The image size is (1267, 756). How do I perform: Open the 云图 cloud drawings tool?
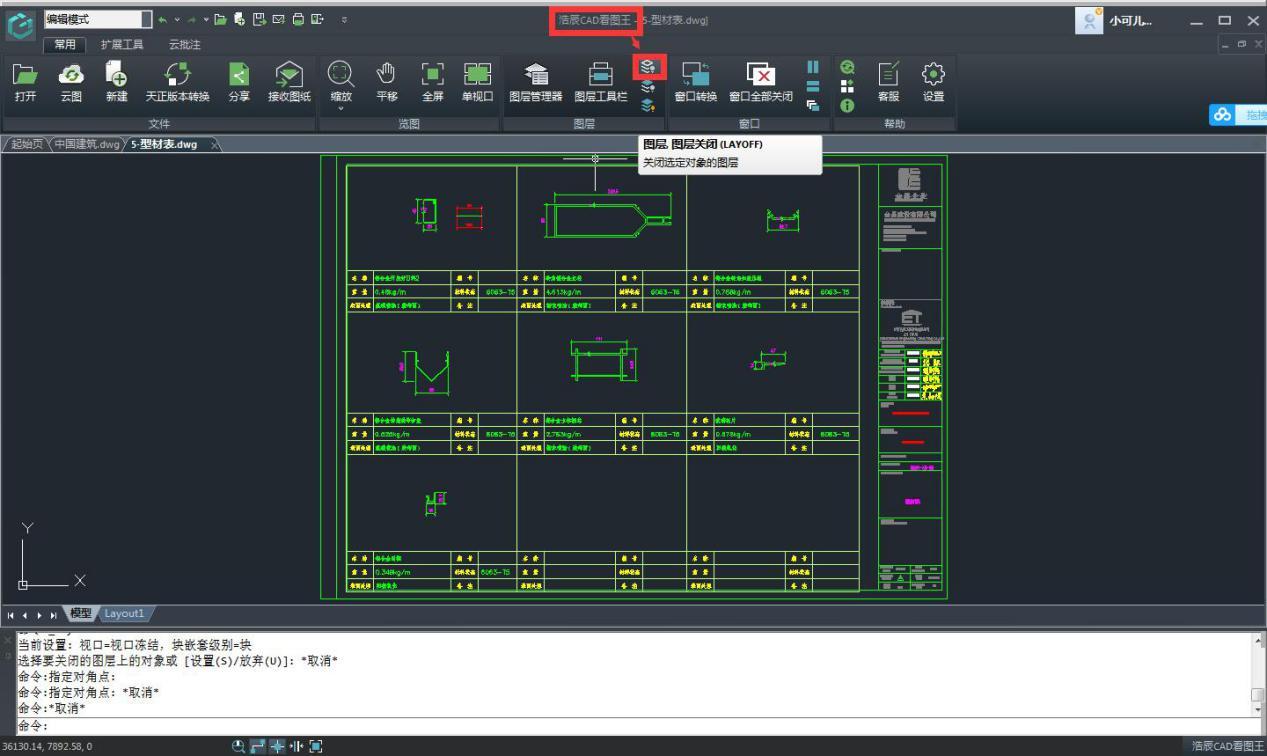pyautogui.click(x=71, y=81)
